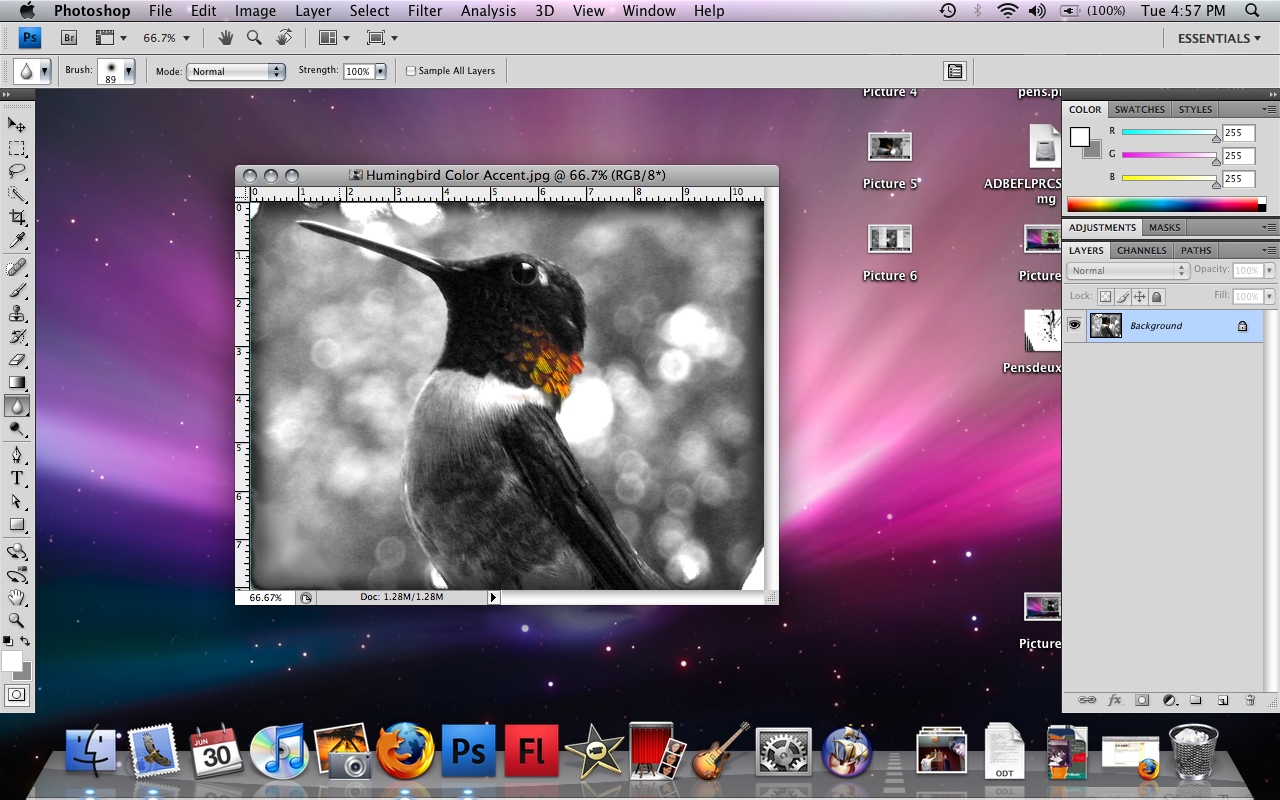The image size is (1280, 800).
Task: Swap foreground and background colors
Action: pyautogui.click(x=26, y=640)
